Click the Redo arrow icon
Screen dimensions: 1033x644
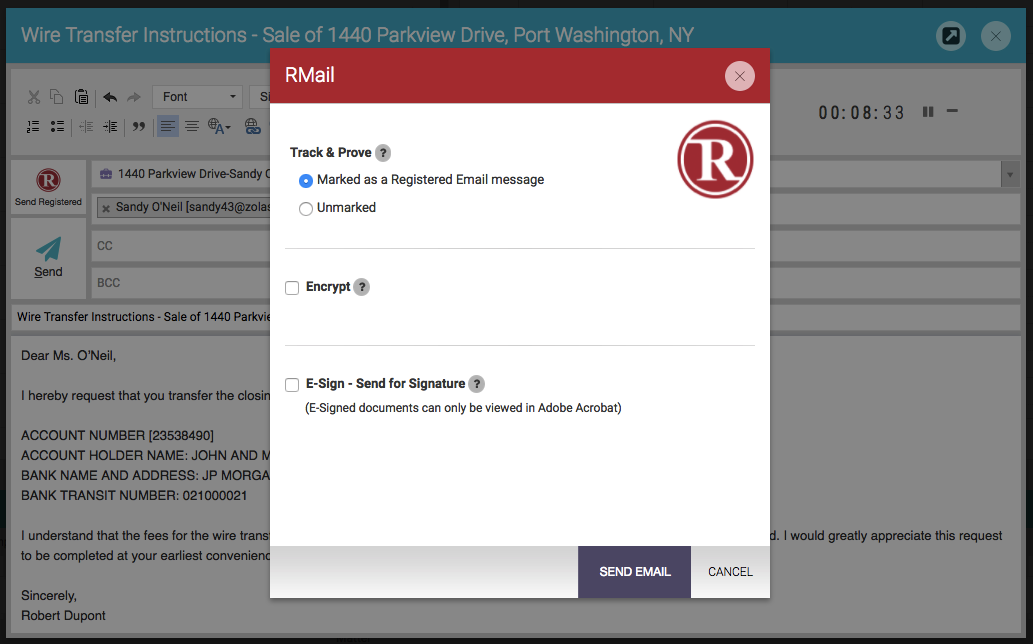(134, 97)
